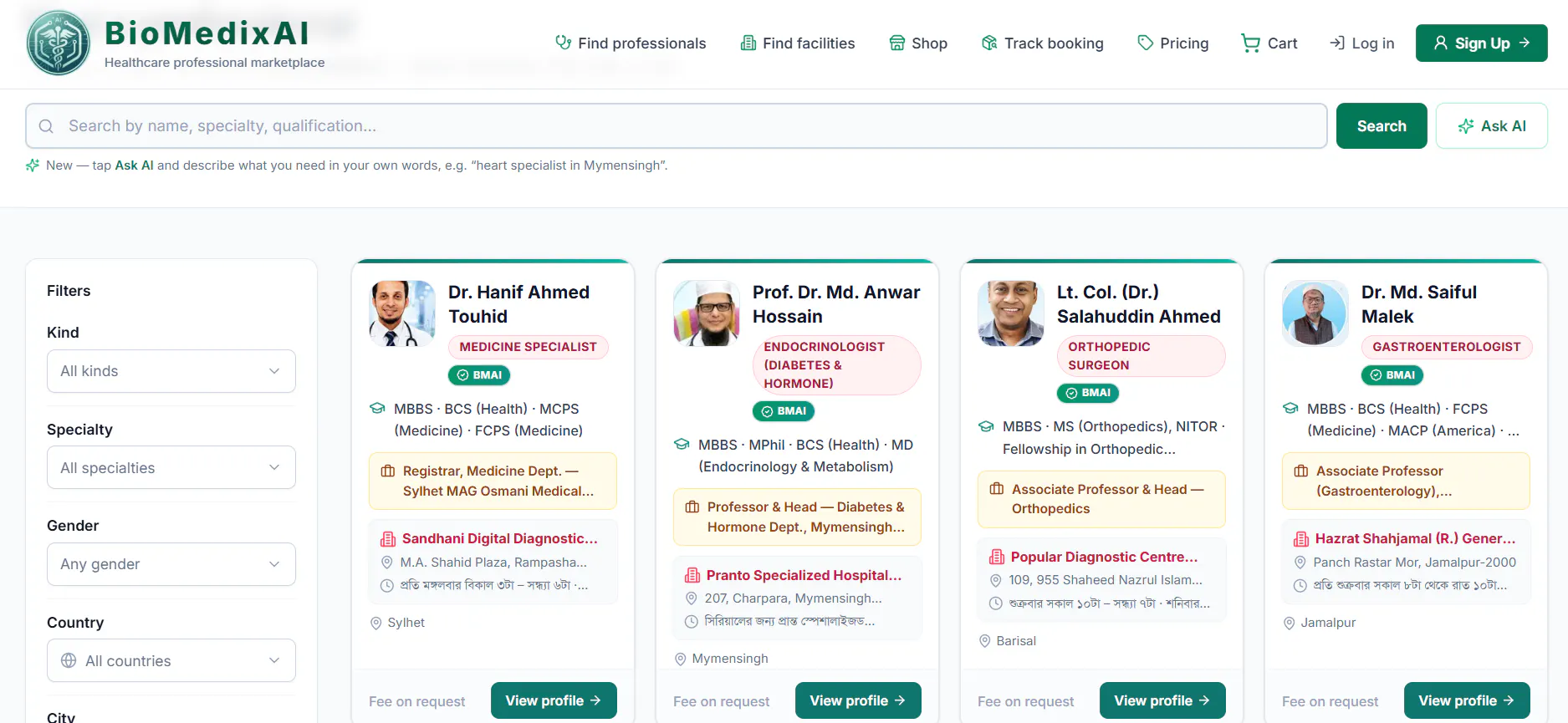1568x723 pixels.
Task: Navigate to the Pricing page
Action: [1173, 43]
